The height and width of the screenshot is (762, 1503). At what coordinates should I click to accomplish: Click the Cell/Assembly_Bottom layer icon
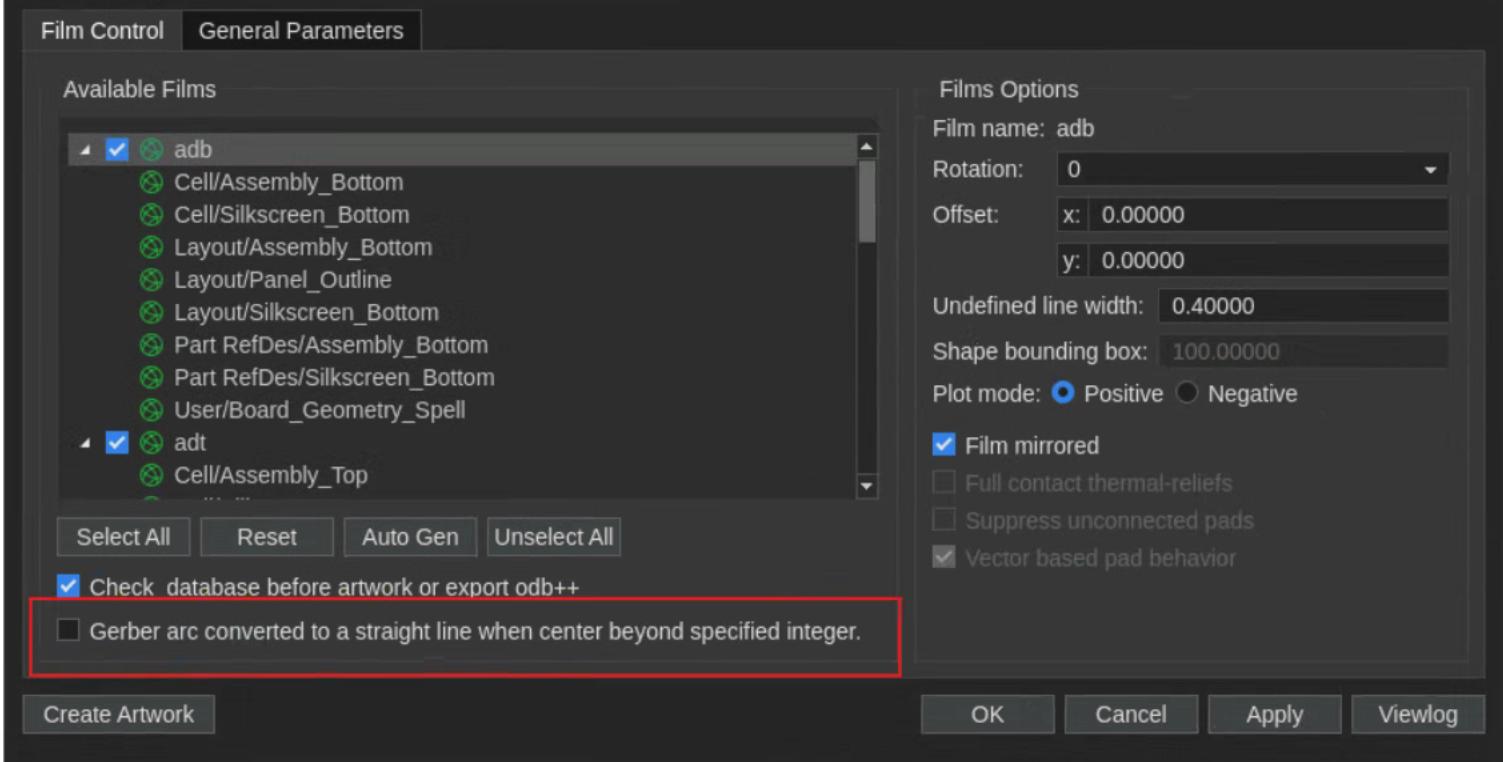tap(151, 183)
